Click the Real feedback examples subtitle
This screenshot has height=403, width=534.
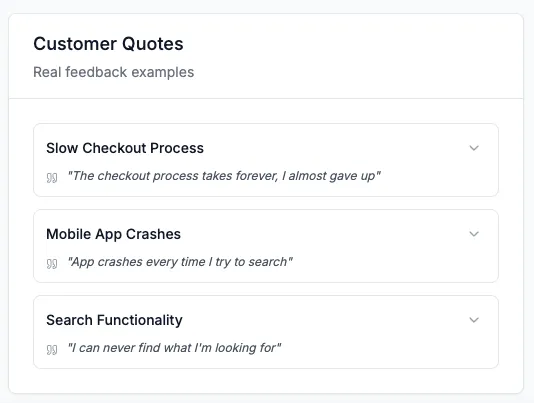[x=114, y=72]
